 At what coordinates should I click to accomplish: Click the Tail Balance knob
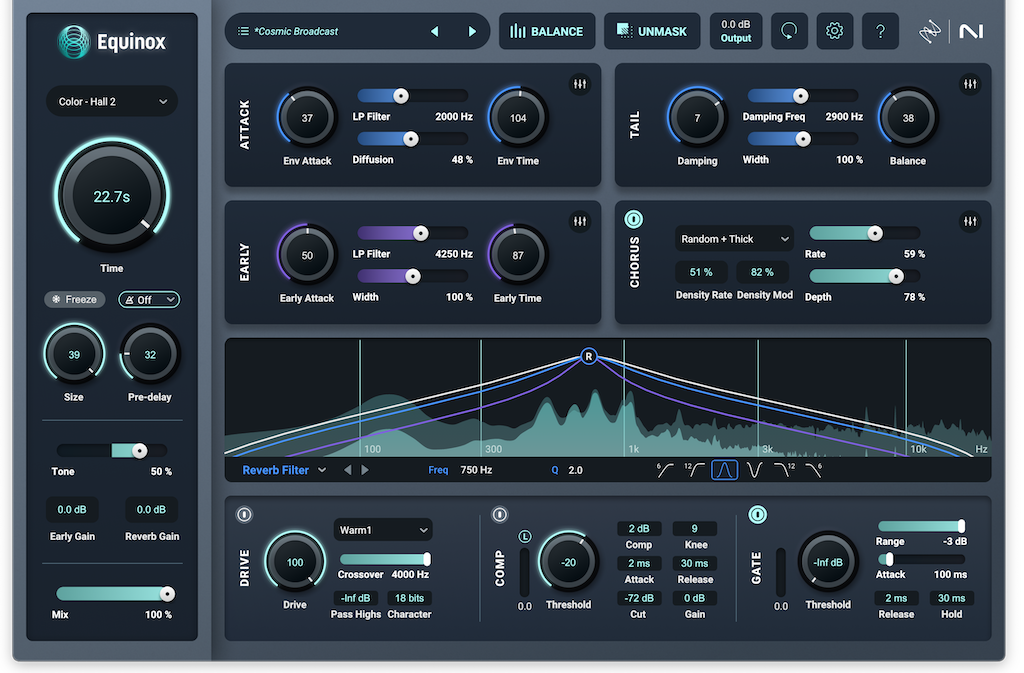click(908, 117)
